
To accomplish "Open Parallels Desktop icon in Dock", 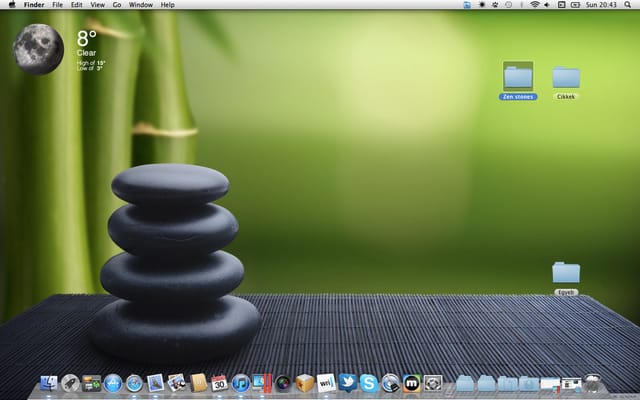I will click(x=262, y=383).
